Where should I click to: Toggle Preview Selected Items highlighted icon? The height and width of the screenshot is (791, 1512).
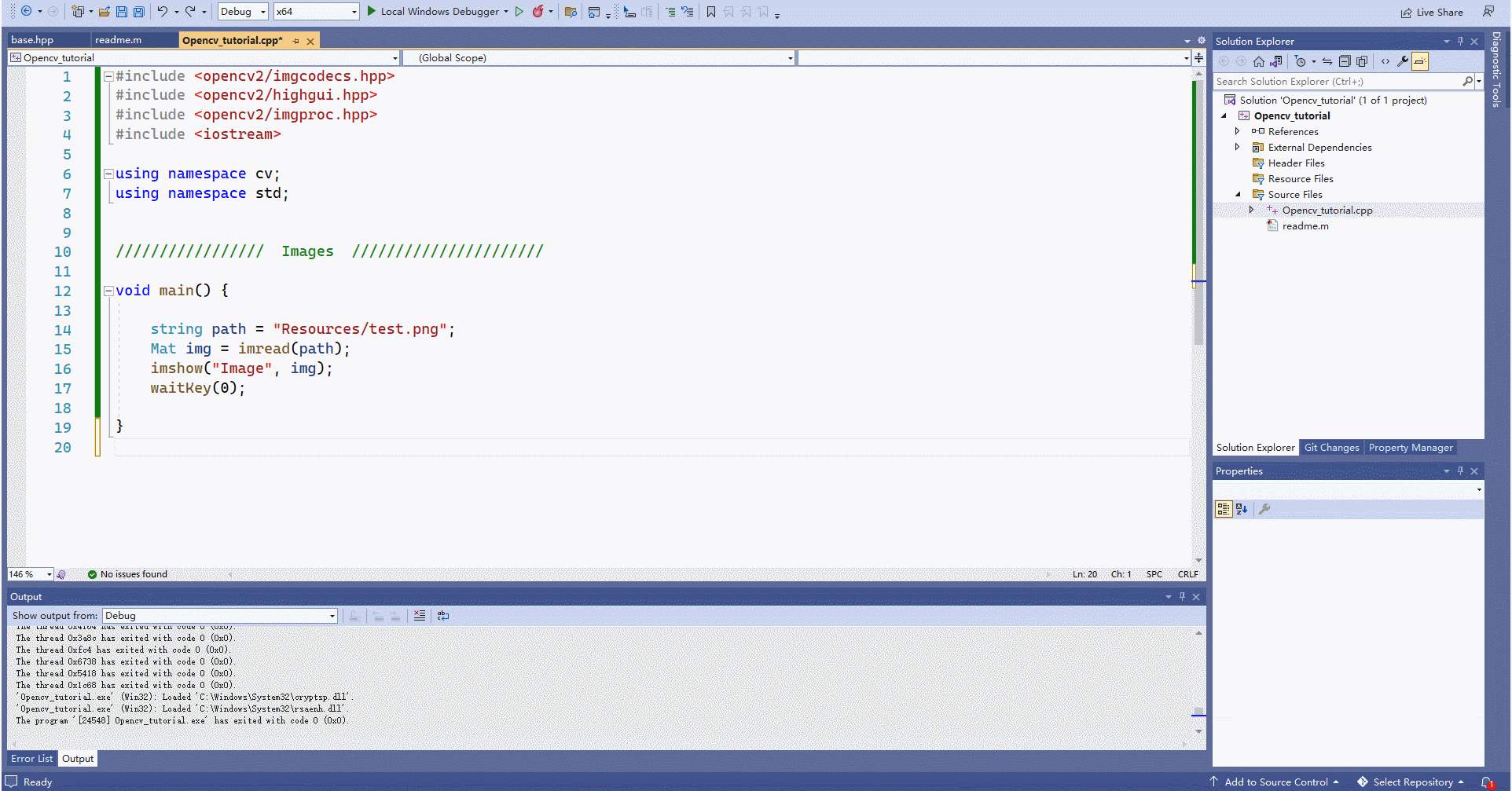[1420, 61]
